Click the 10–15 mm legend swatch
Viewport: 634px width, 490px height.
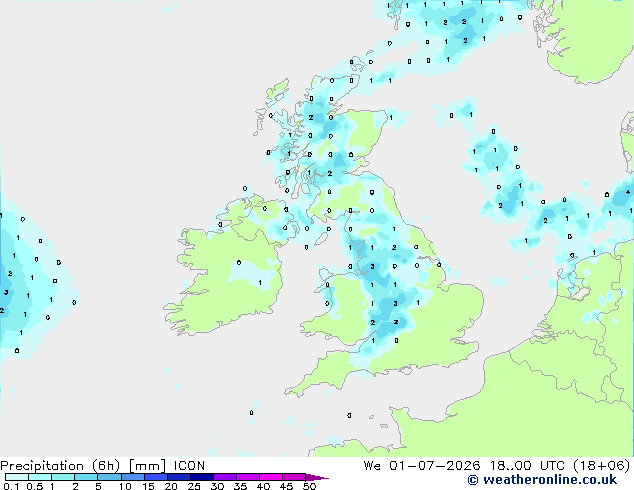click(132, 477)
